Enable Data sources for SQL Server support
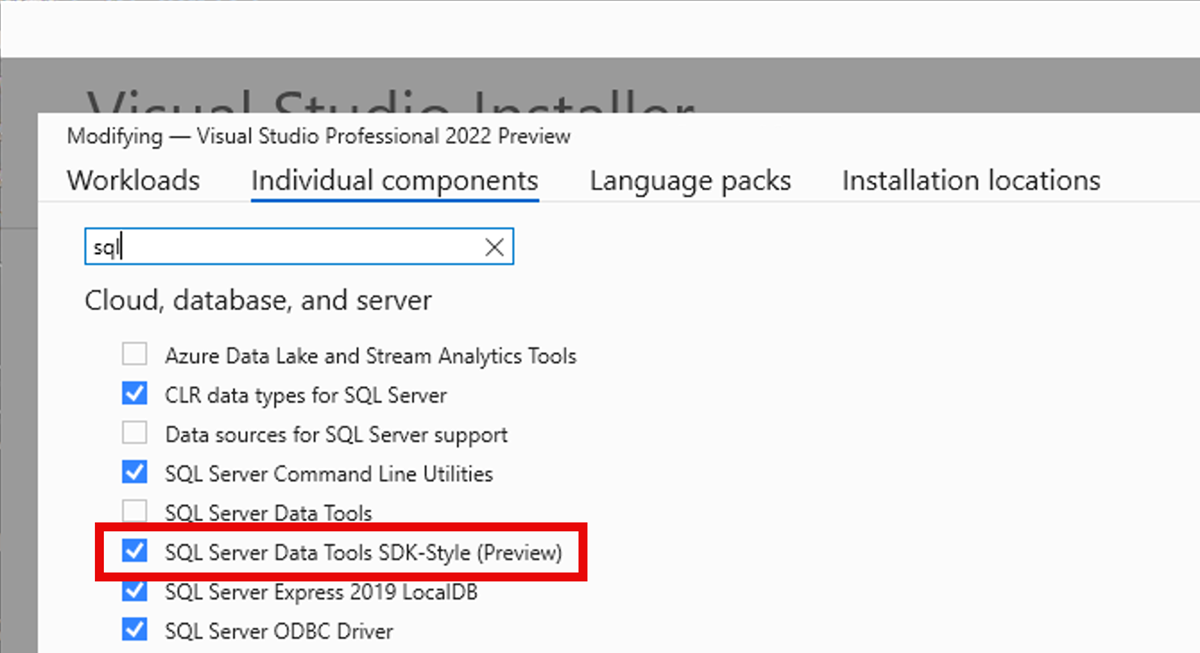Image resolution: width=1200 pixels, height=653 pixels. [134, 432]
